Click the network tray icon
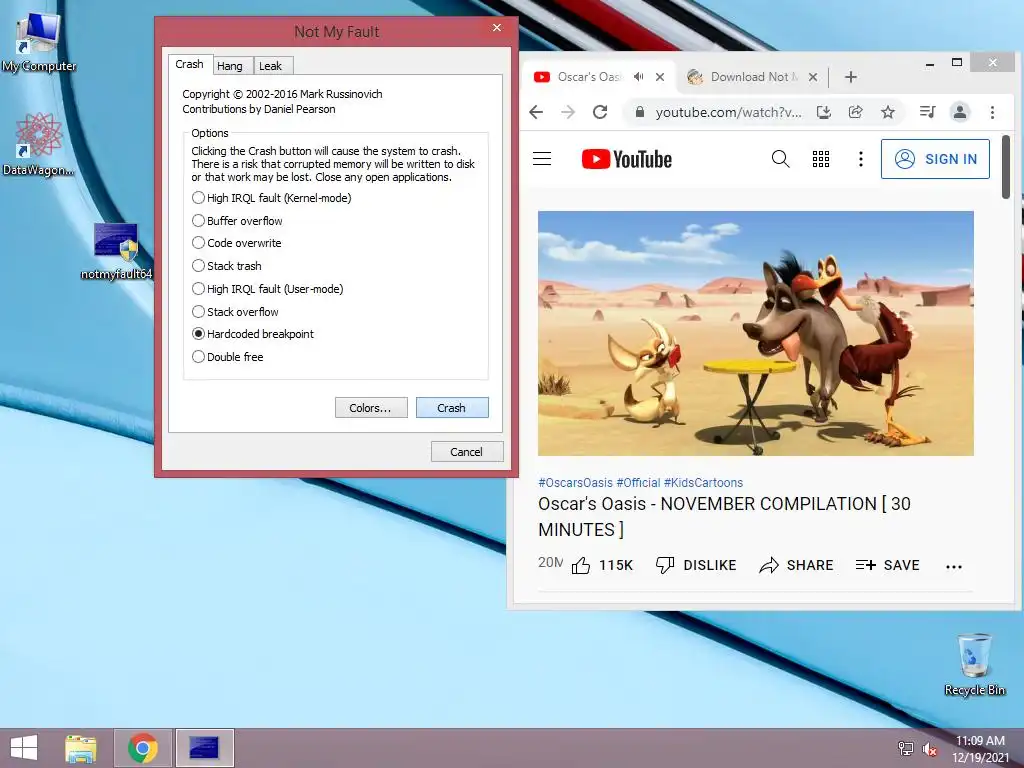The height and width of the screenshot is (768, 1024). click(x=906, y=749)
